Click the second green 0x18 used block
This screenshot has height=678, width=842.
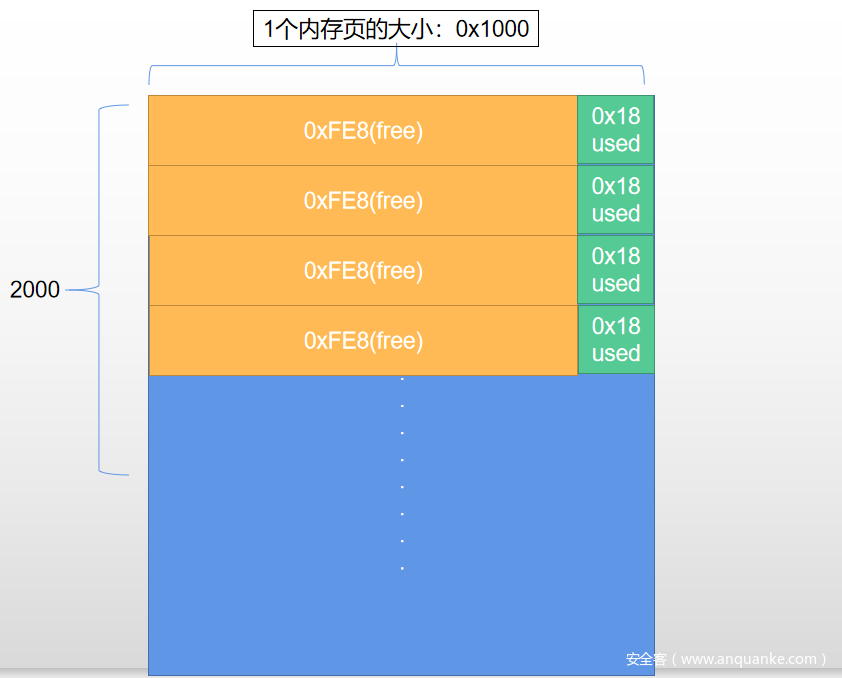tap(616, 200)
